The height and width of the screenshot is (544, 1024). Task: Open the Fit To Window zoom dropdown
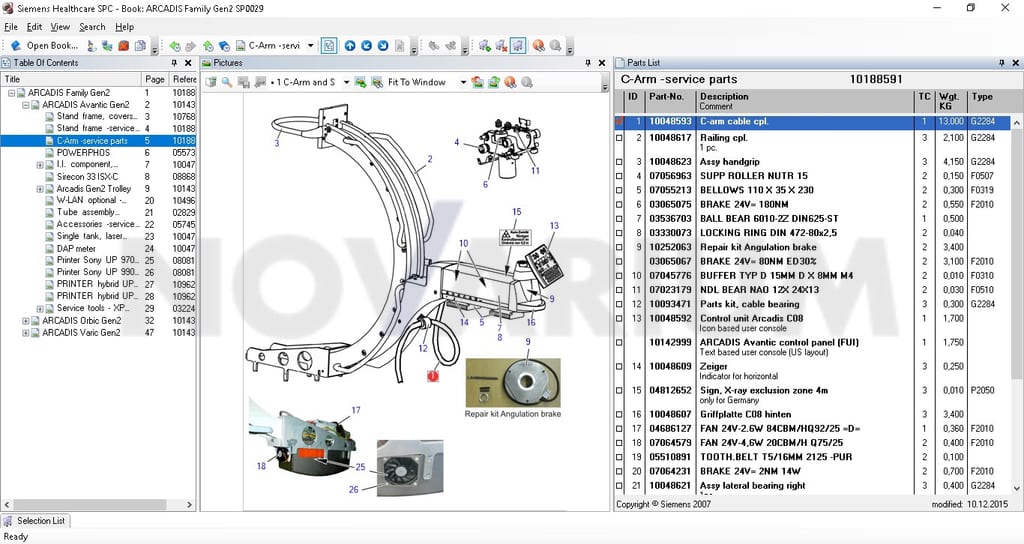tap(463, 82)
